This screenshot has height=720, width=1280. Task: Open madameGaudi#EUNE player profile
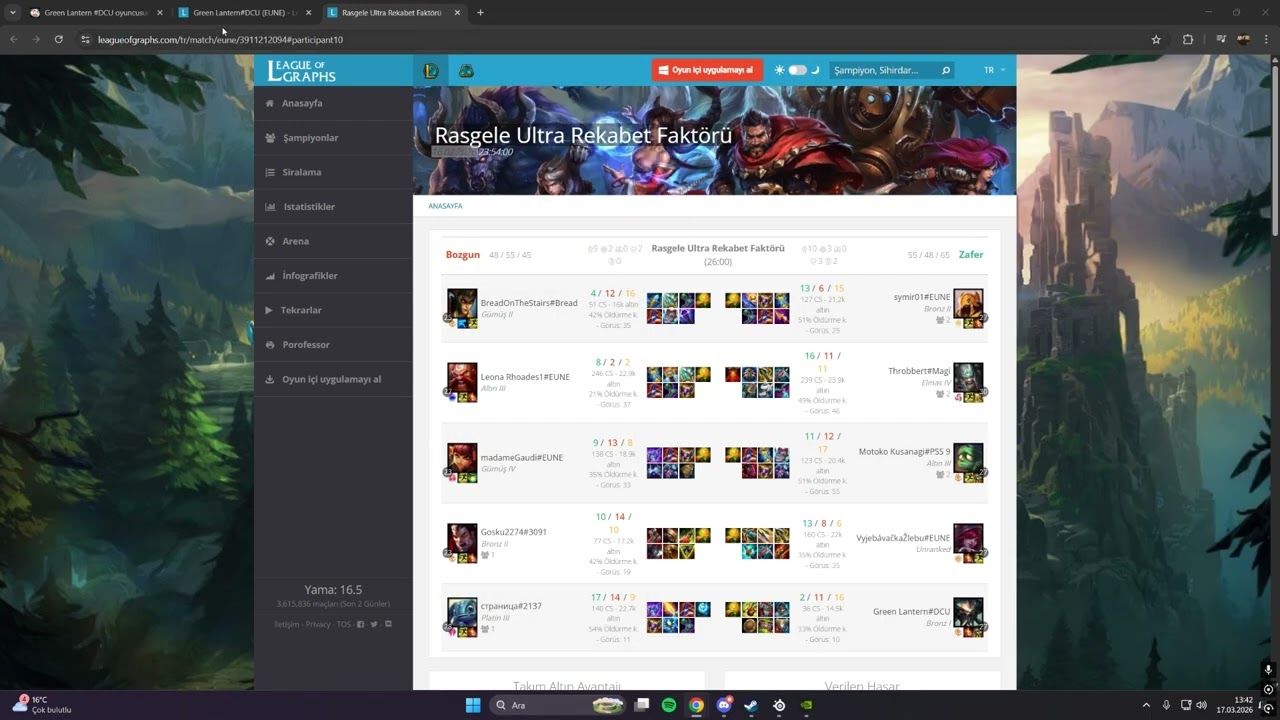pyautogui.click(x=522, y=458)
